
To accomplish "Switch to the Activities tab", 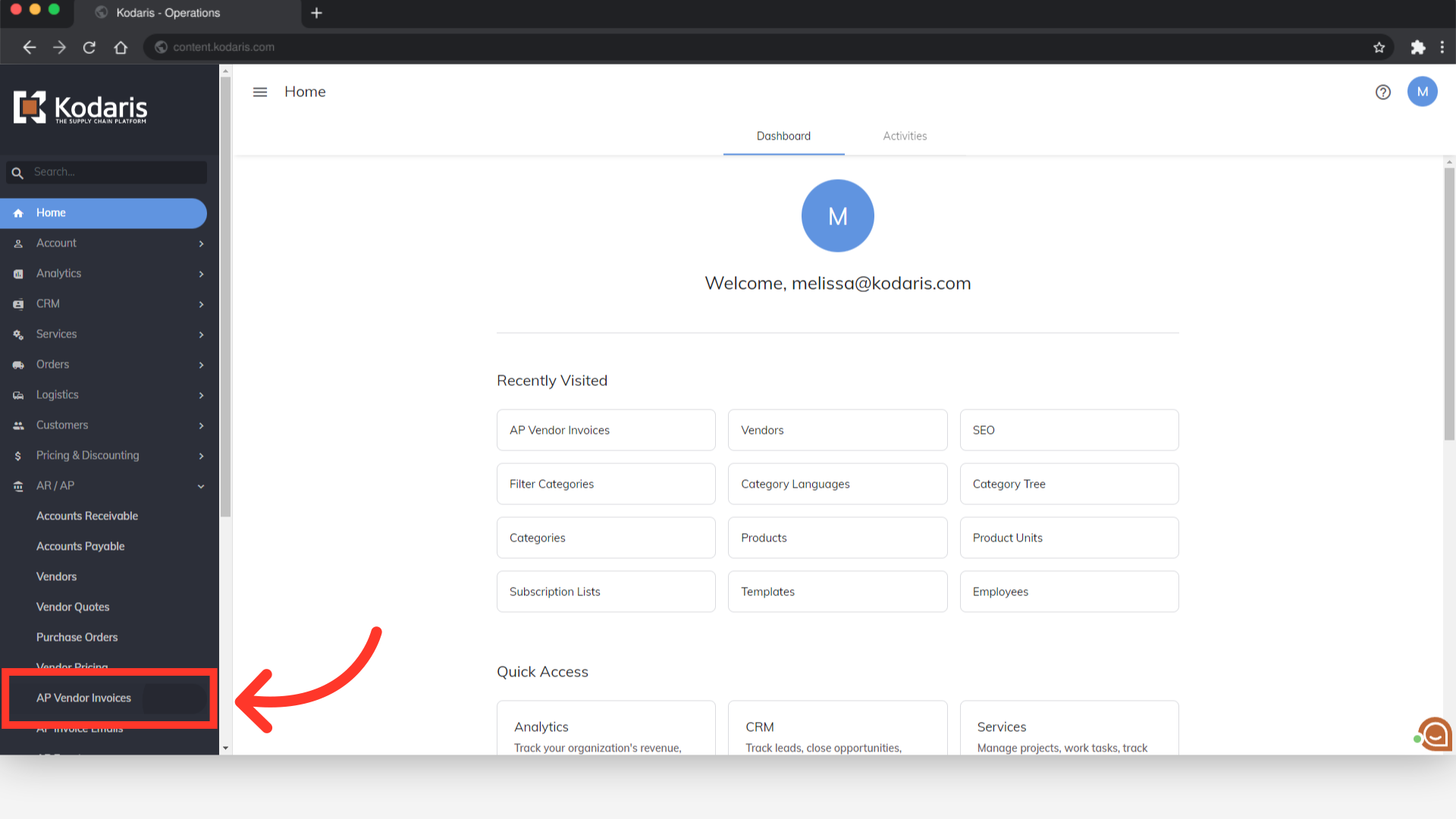I will coord(905,136).
